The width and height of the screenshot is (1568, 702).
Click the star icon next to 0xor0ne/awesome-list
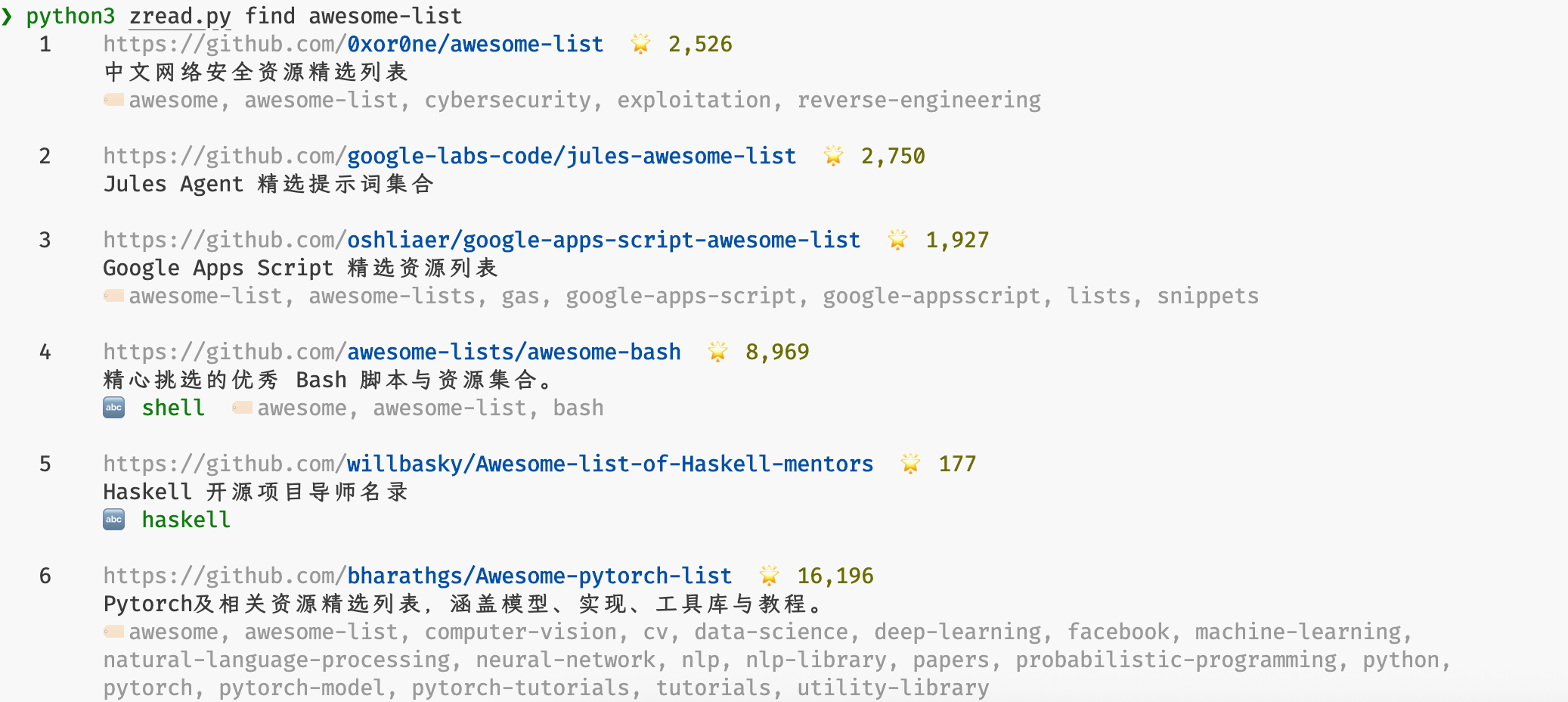(x=640, y=44)
